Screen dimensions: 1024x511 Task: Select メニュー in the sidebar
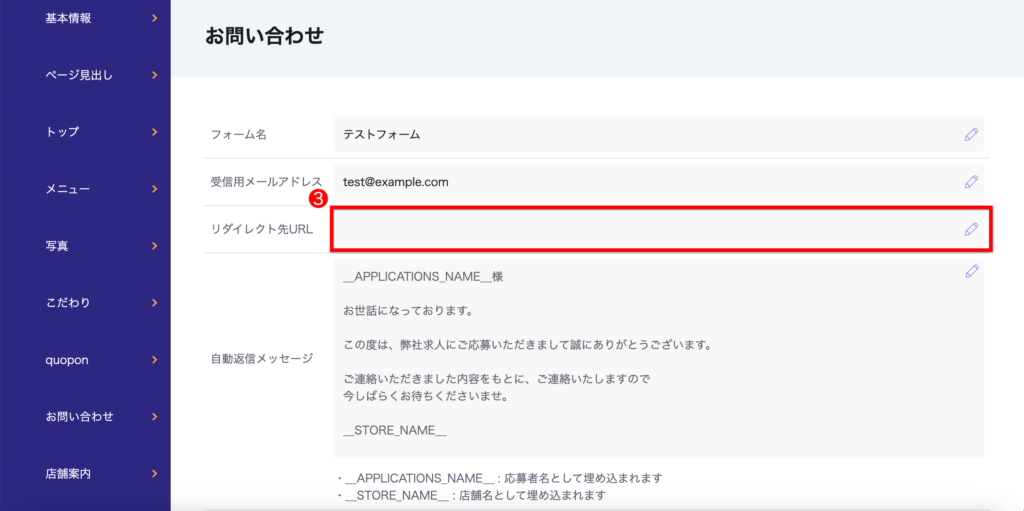coord(68,189)
